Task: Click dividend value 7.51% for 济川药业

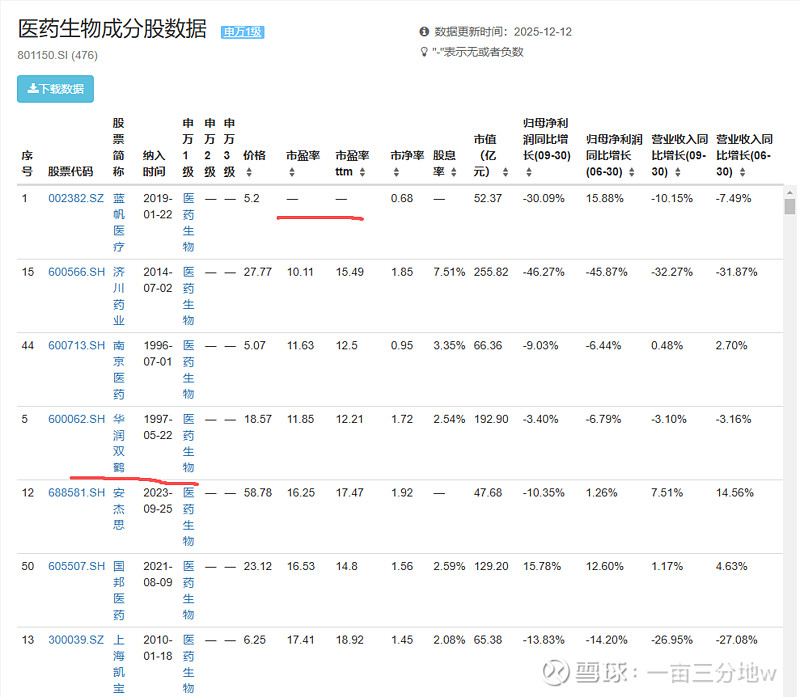Action: [x=449, y=272]
